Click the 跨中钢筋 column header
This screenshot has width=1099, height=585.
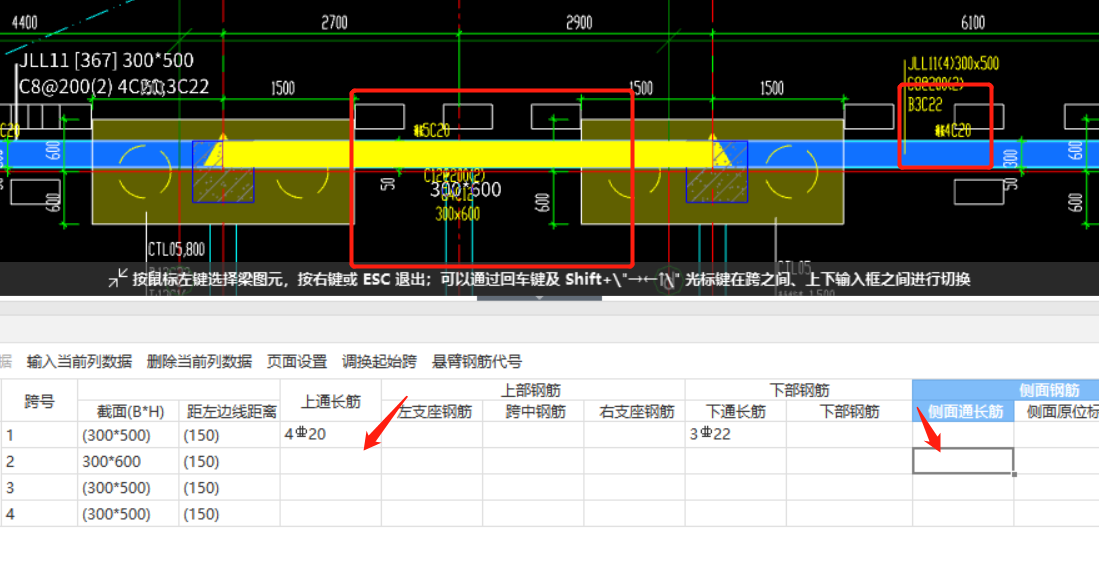click(x=533, y=411)
